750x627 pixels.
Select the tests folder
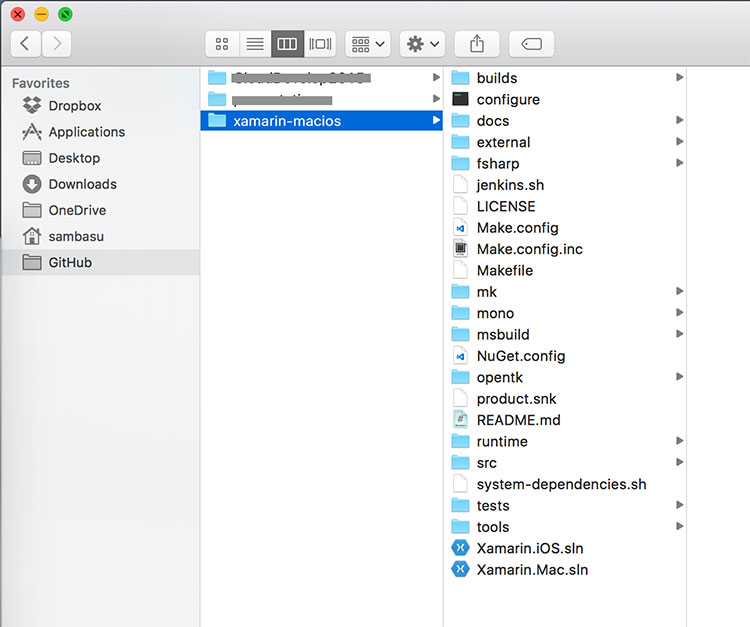(565, 506)
